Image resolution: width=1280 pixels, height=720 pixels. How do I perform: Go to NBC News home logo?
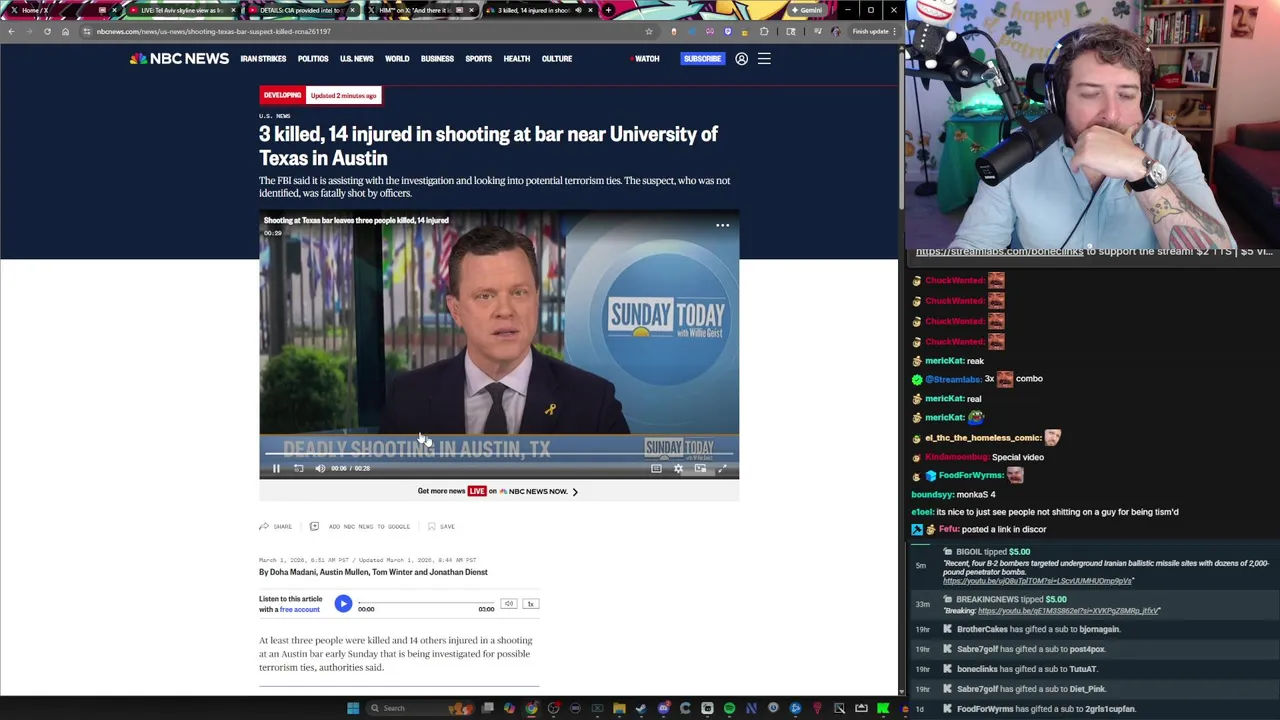point(179,59)
